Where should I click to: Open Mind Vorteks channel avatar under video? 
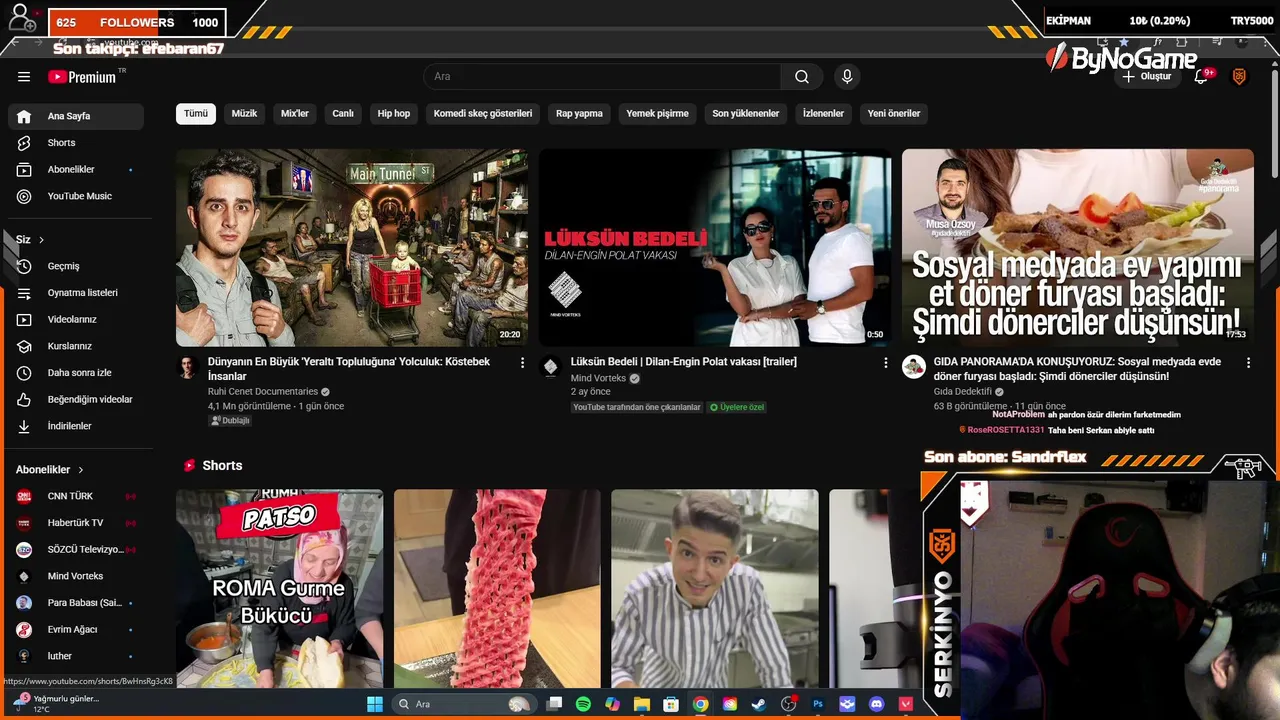550,367
